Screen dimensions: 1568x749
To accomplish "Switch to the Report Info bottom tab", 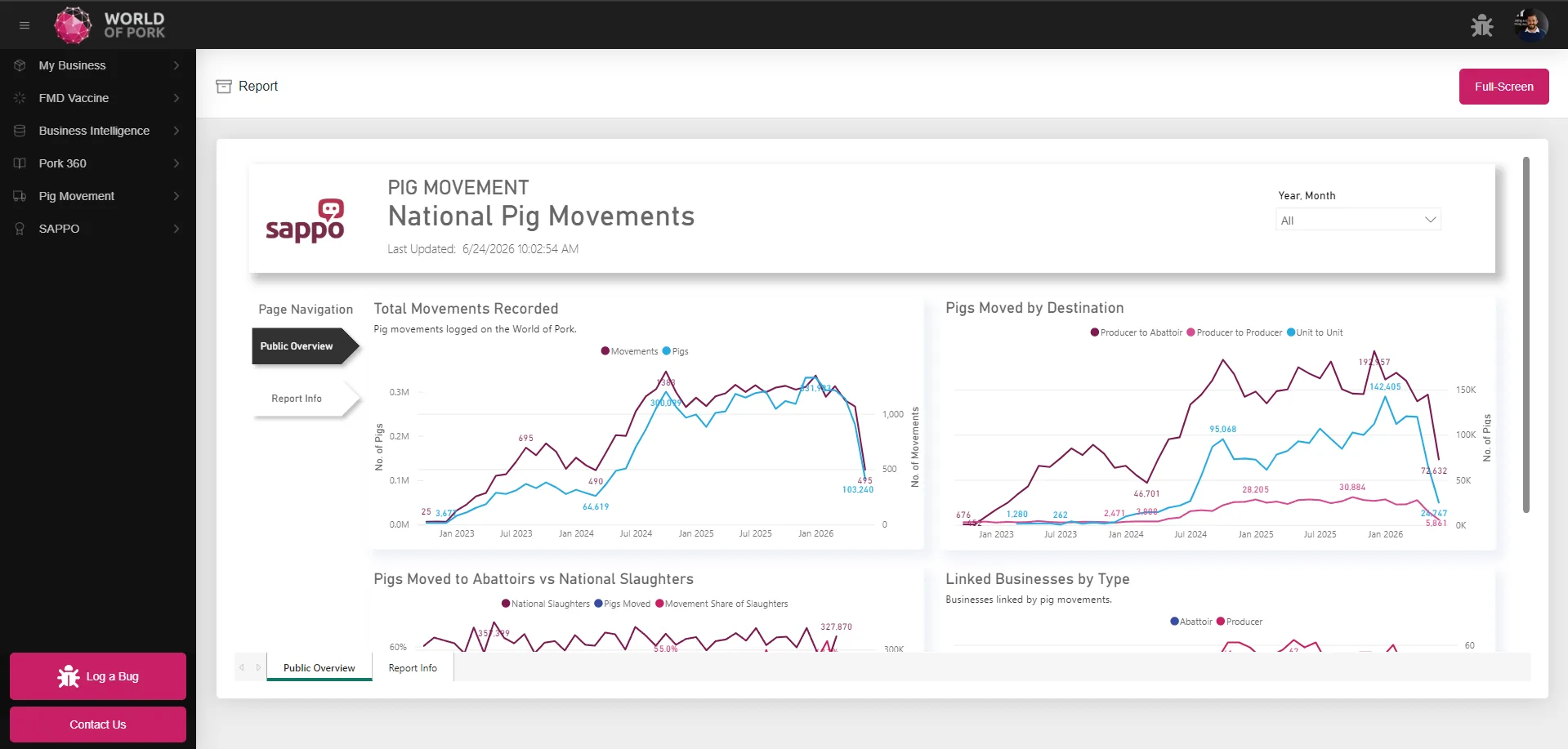I will pos(413,667).
